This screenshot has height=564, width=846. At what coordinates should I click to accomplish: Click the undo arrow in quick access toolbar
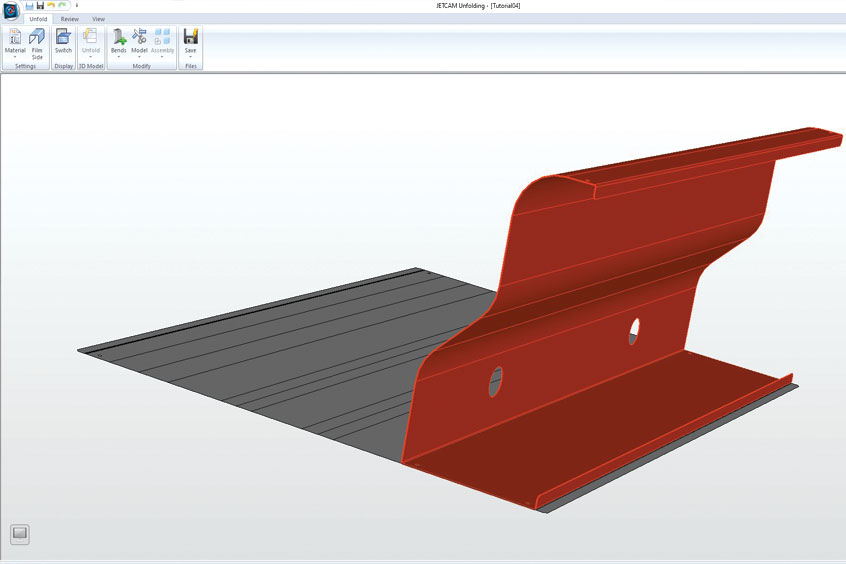(x=52, y=6)
